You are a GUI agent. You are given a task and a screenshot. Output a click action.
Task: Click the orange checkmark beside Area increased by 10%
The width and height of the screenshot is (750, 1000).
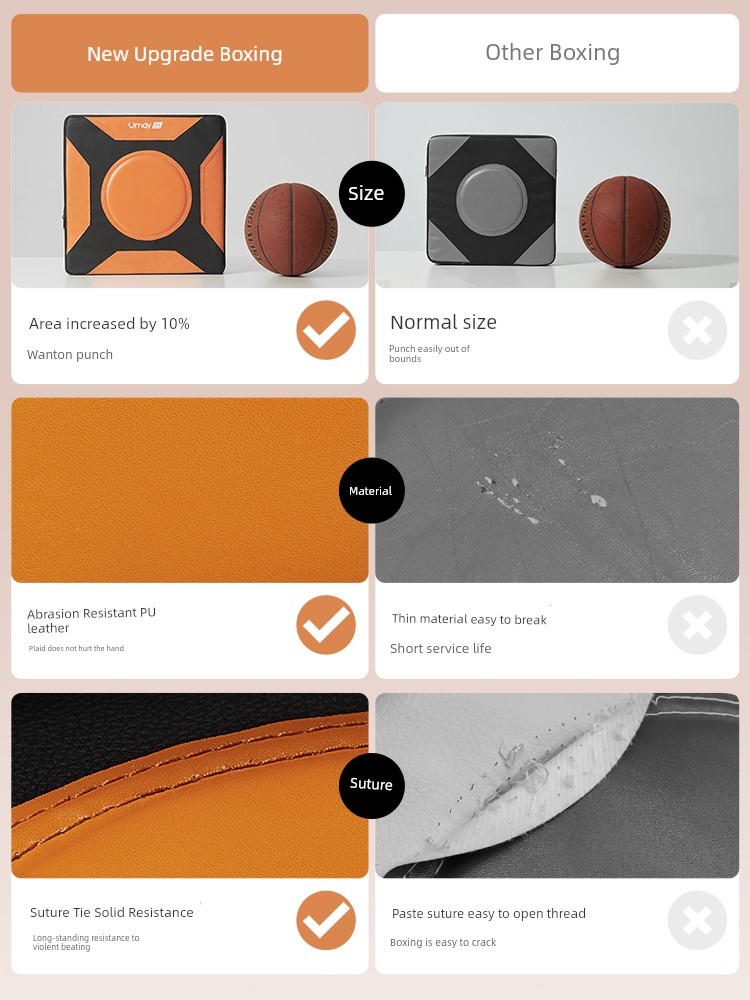click(x=326, y=330)
